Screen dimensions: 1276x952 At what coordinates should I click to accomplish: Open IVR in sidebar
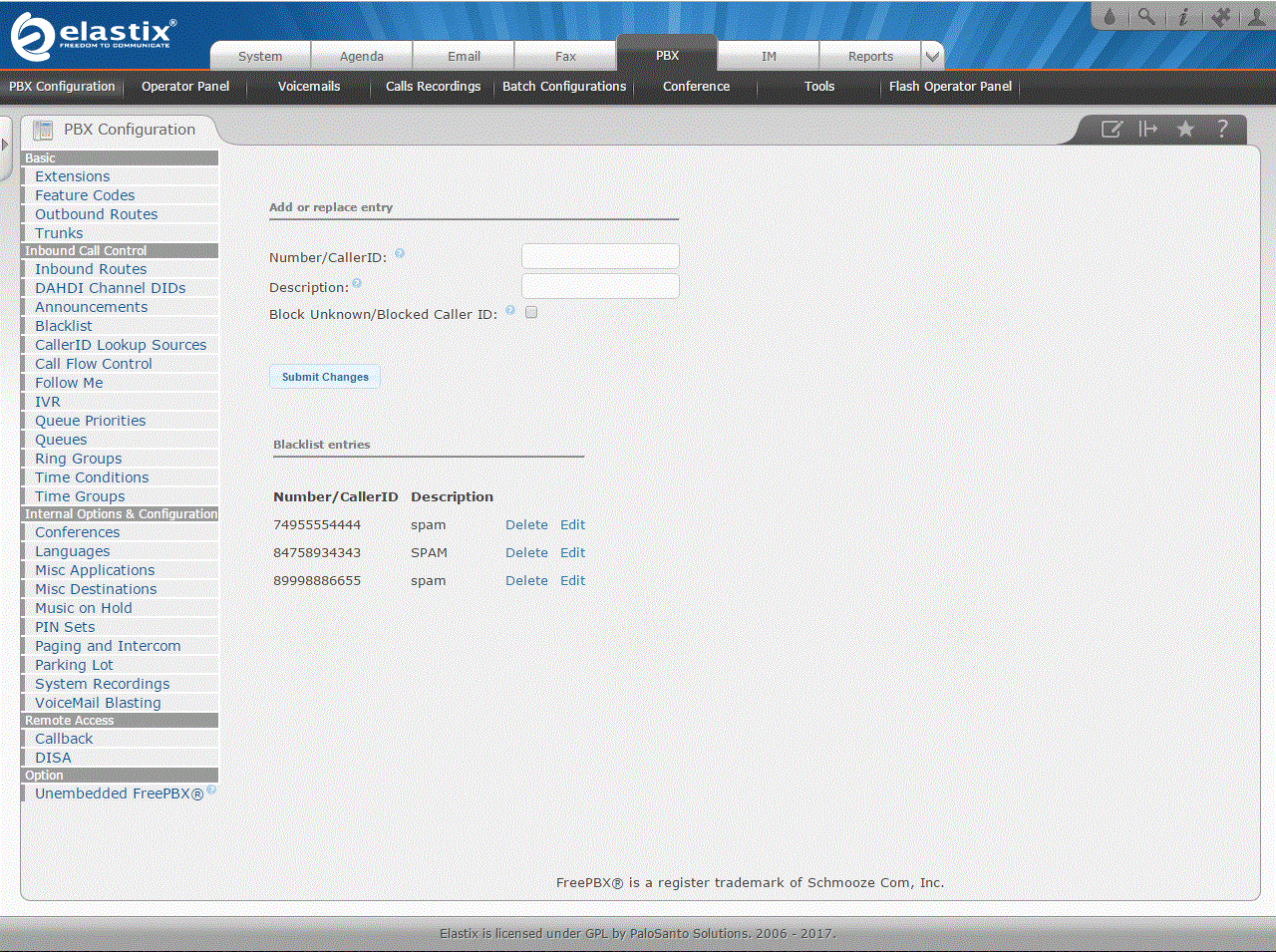[48, 402]
